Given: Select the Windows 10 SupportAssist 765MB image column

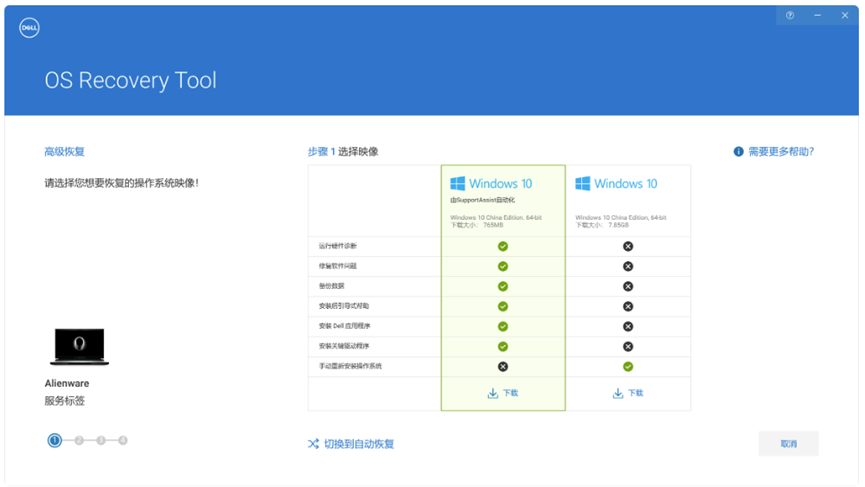Looking at the screenshot, I should point(503,287).
